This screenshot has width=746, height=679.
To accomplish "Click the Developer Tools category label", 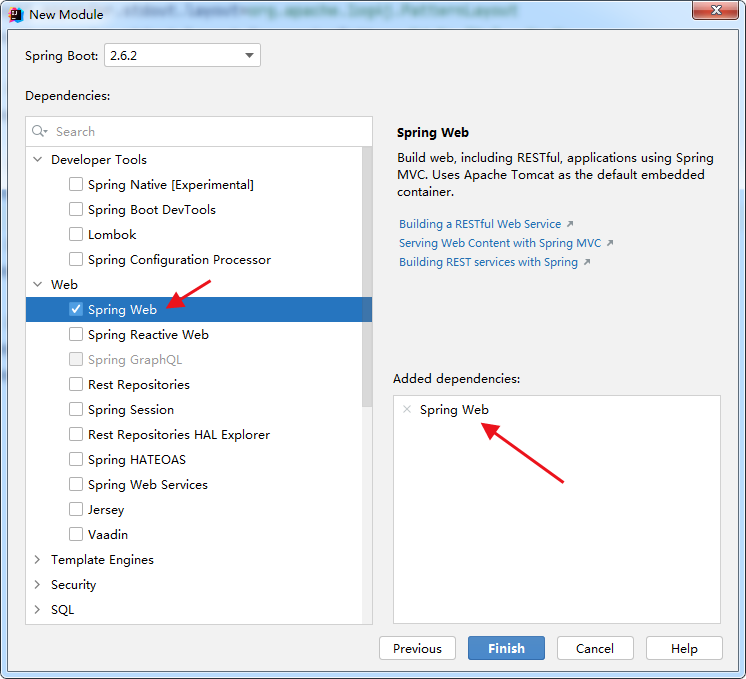I will (99, 160).
